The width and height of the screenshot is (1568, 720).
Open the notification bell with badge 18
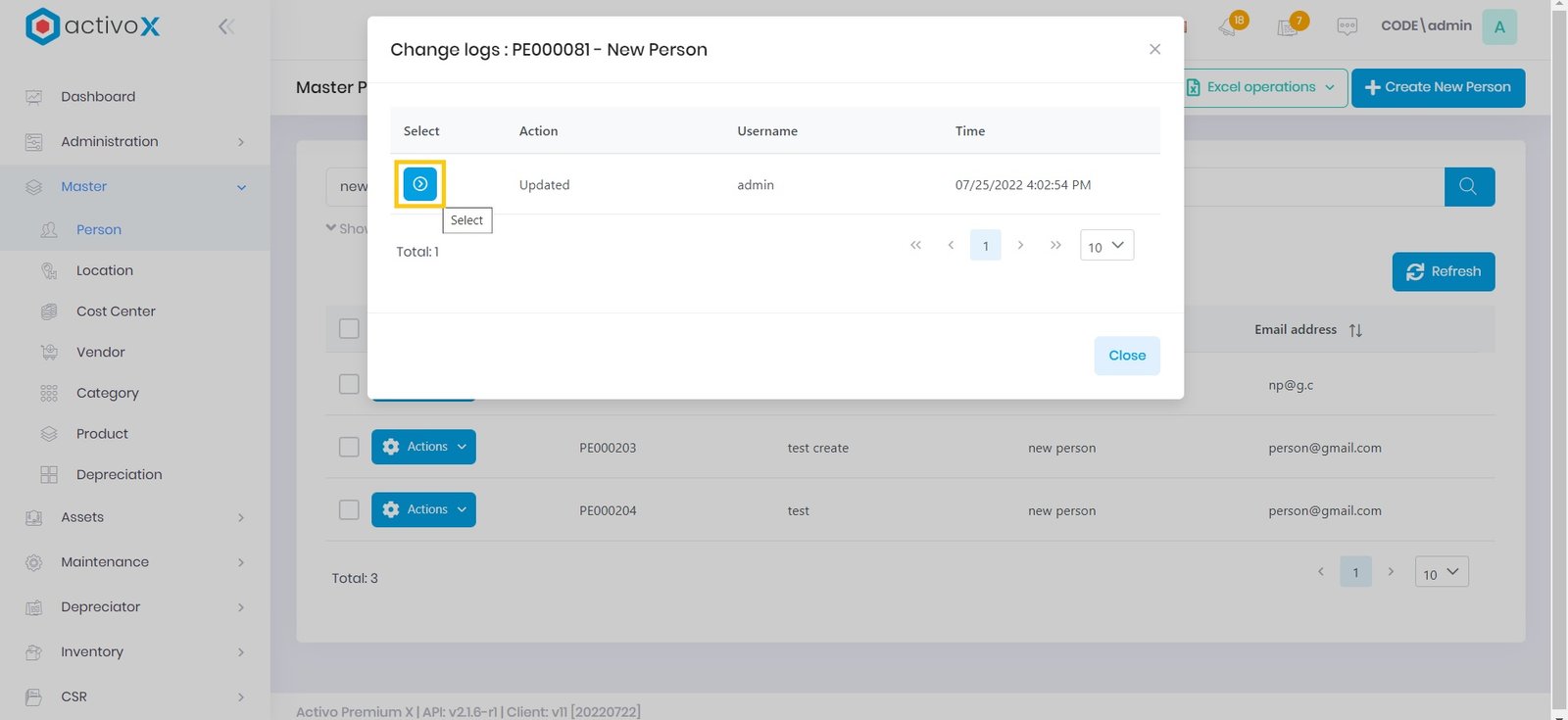[x=1230, y=26]
